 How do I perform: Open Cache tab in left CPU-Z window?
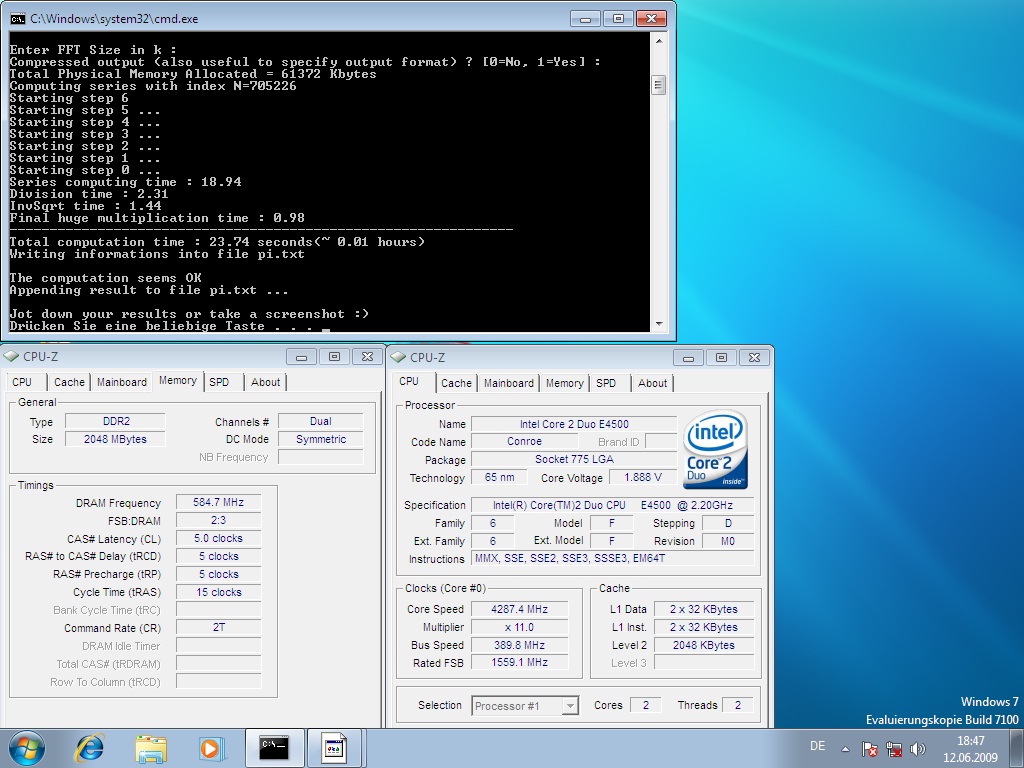point(69,382)
